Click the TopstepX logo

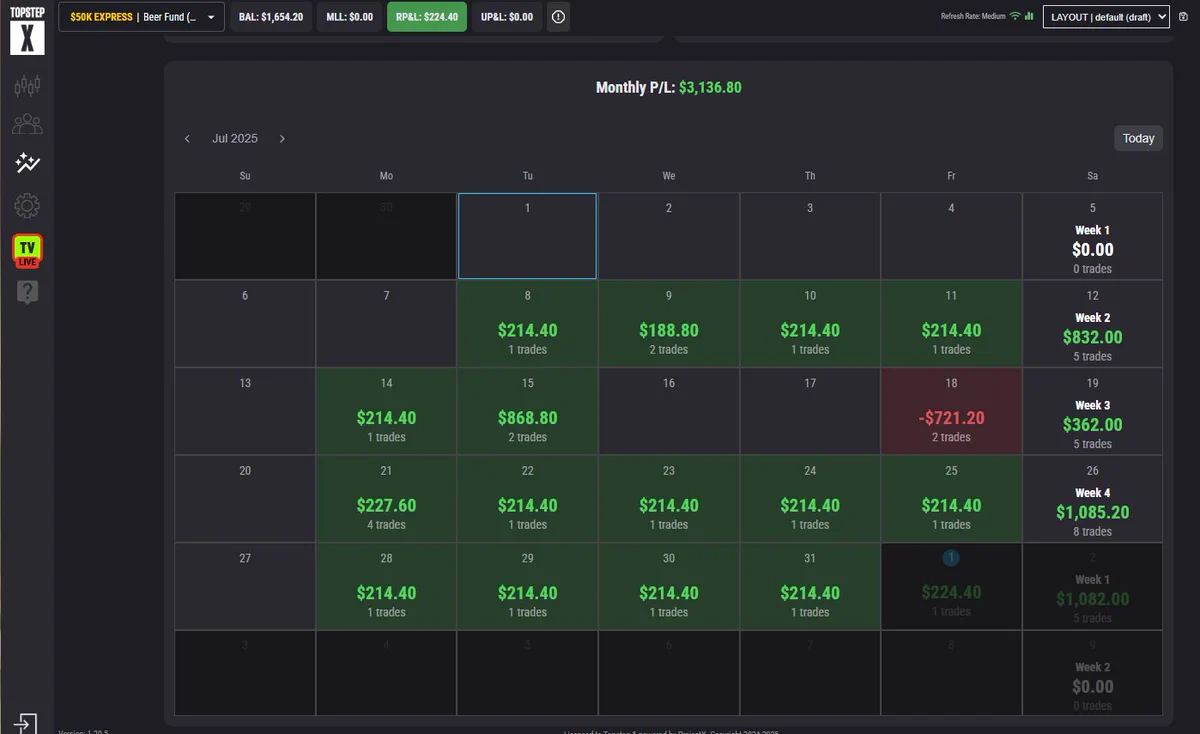pos(27,30)
